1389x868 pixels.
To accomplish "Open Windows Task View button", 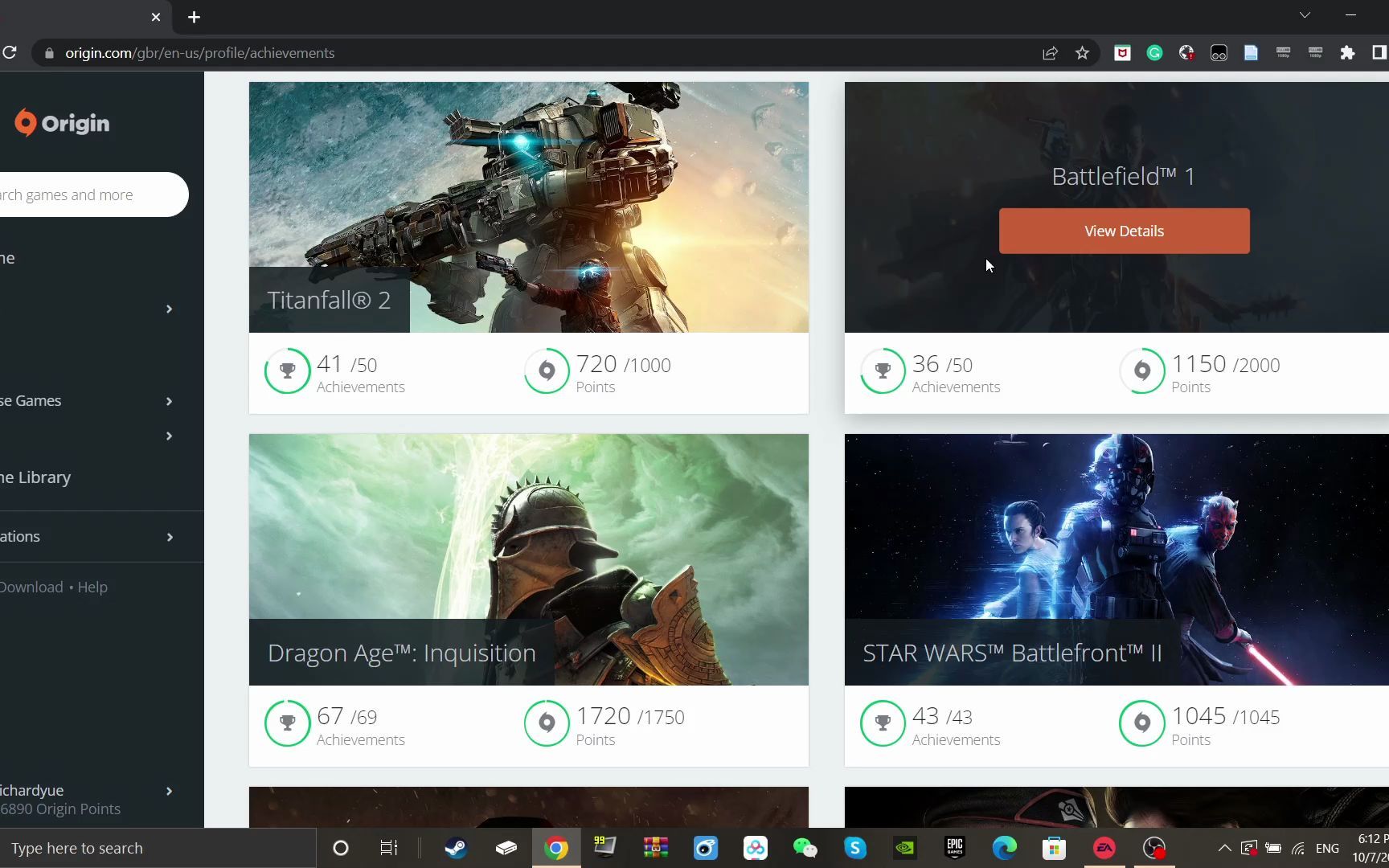I will (389, 848).
